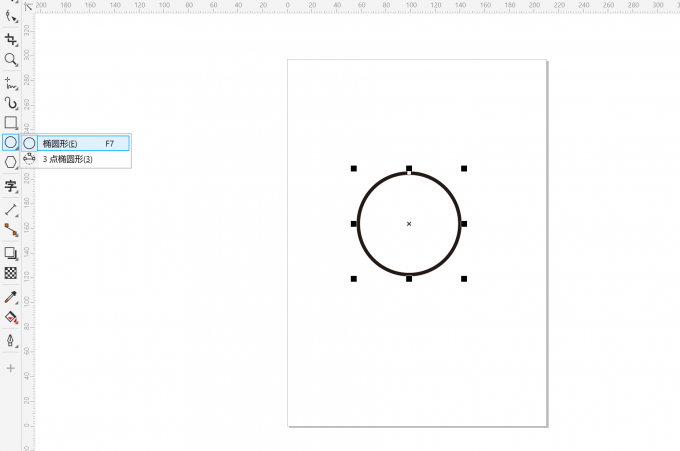Select the Connector tool
Viewport: 680px width, 451px height.
click(11, 230)
